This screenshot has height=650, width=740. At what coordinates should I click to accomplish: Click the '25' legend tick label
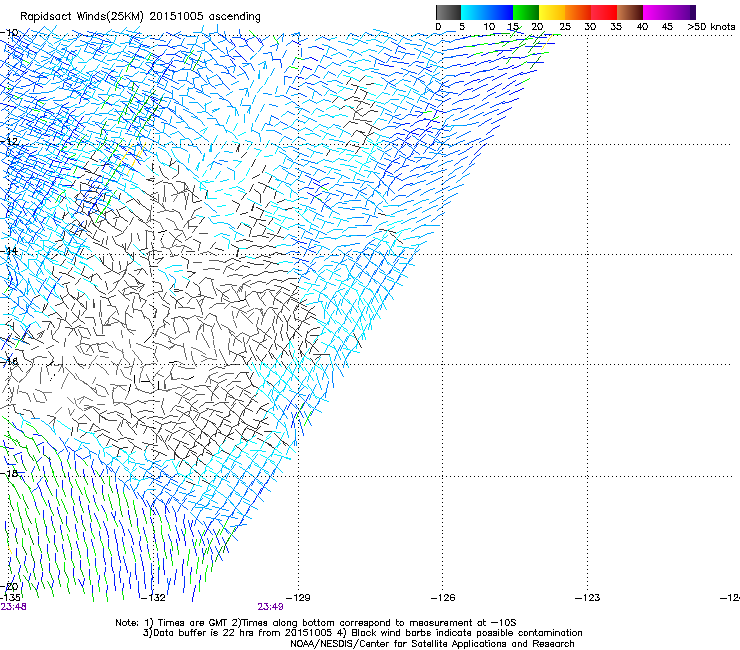[x=564, y=27]
